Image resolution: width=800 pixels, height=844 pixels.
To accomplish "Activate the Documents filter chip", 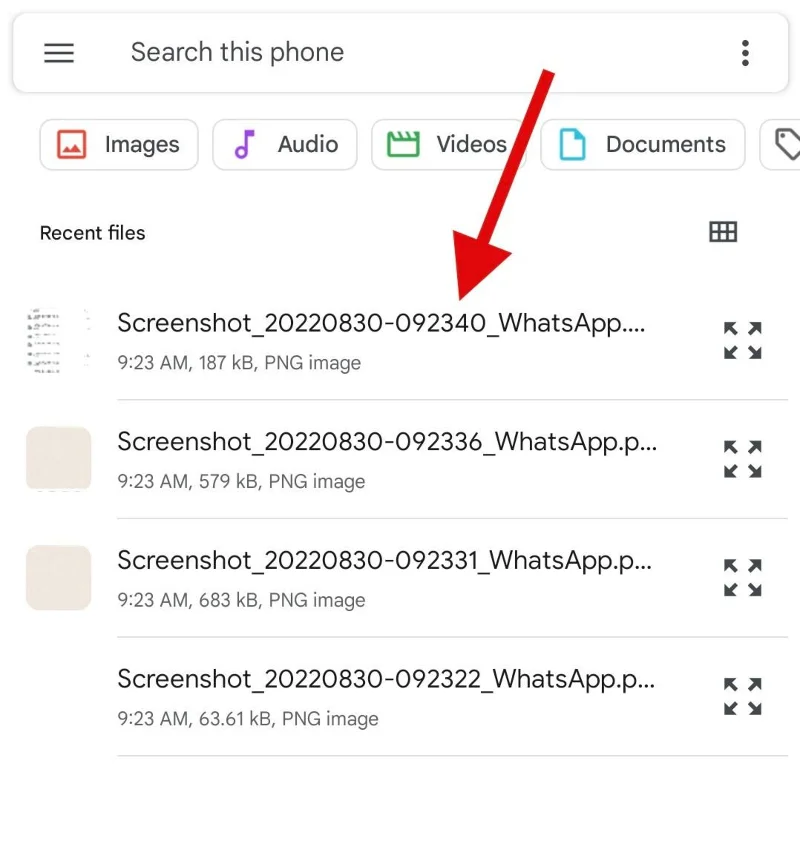I will pyautogui.click(x=642, y=144).
